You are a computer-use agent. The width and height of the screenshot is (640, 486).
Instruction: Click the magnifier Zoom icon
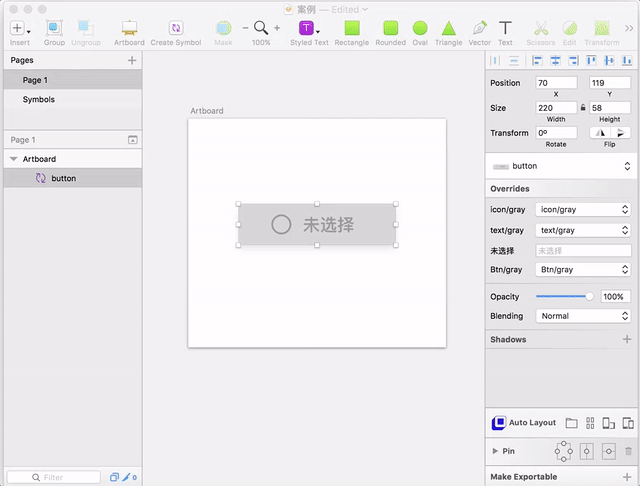coord(261,28)
